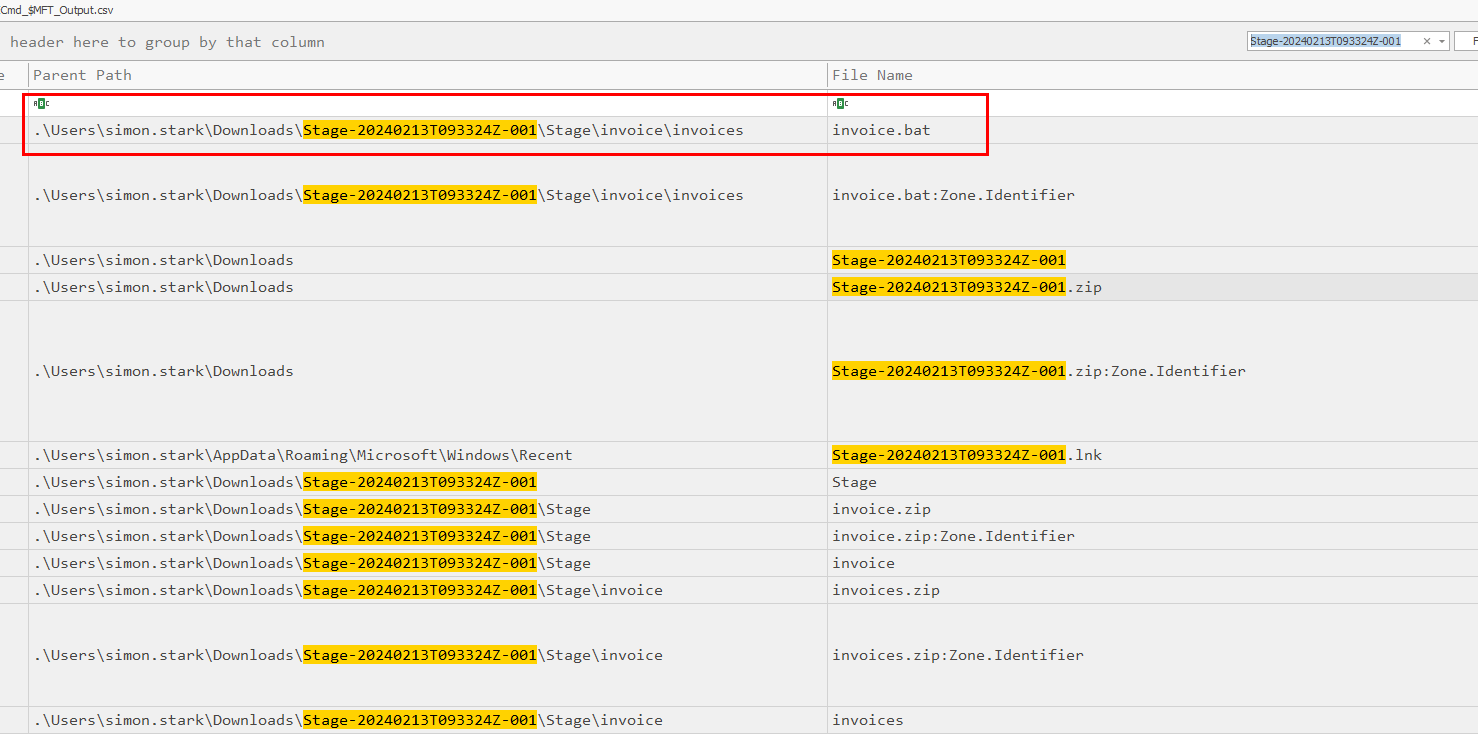This screenshot has height=756, width=1478.
Task: Select the invoice.bat file name cell
Action: (x=881, y=130)
